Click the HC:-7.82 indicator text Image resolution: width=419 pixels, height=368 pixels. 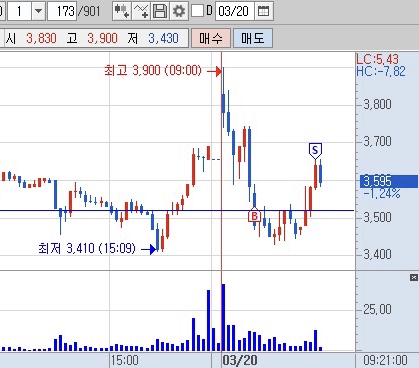pos(381,71)
